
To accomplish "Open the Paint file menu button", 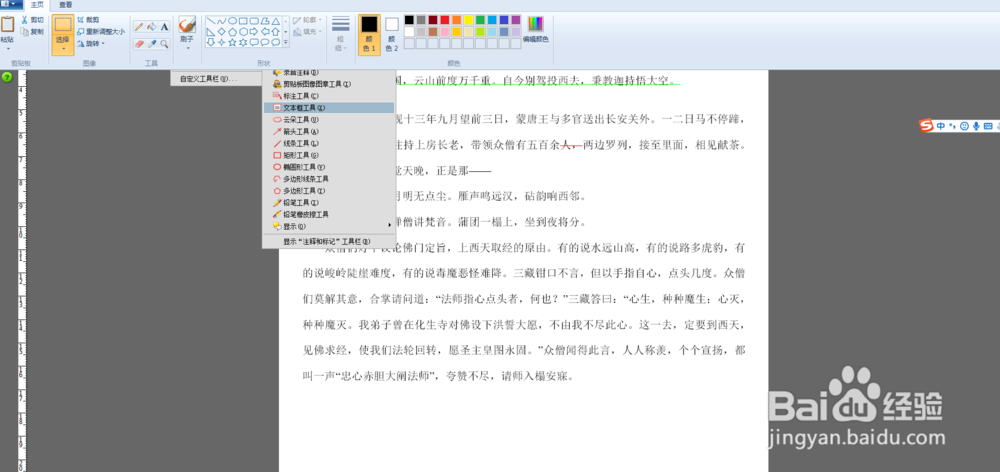I will click(x=12, y=4).
